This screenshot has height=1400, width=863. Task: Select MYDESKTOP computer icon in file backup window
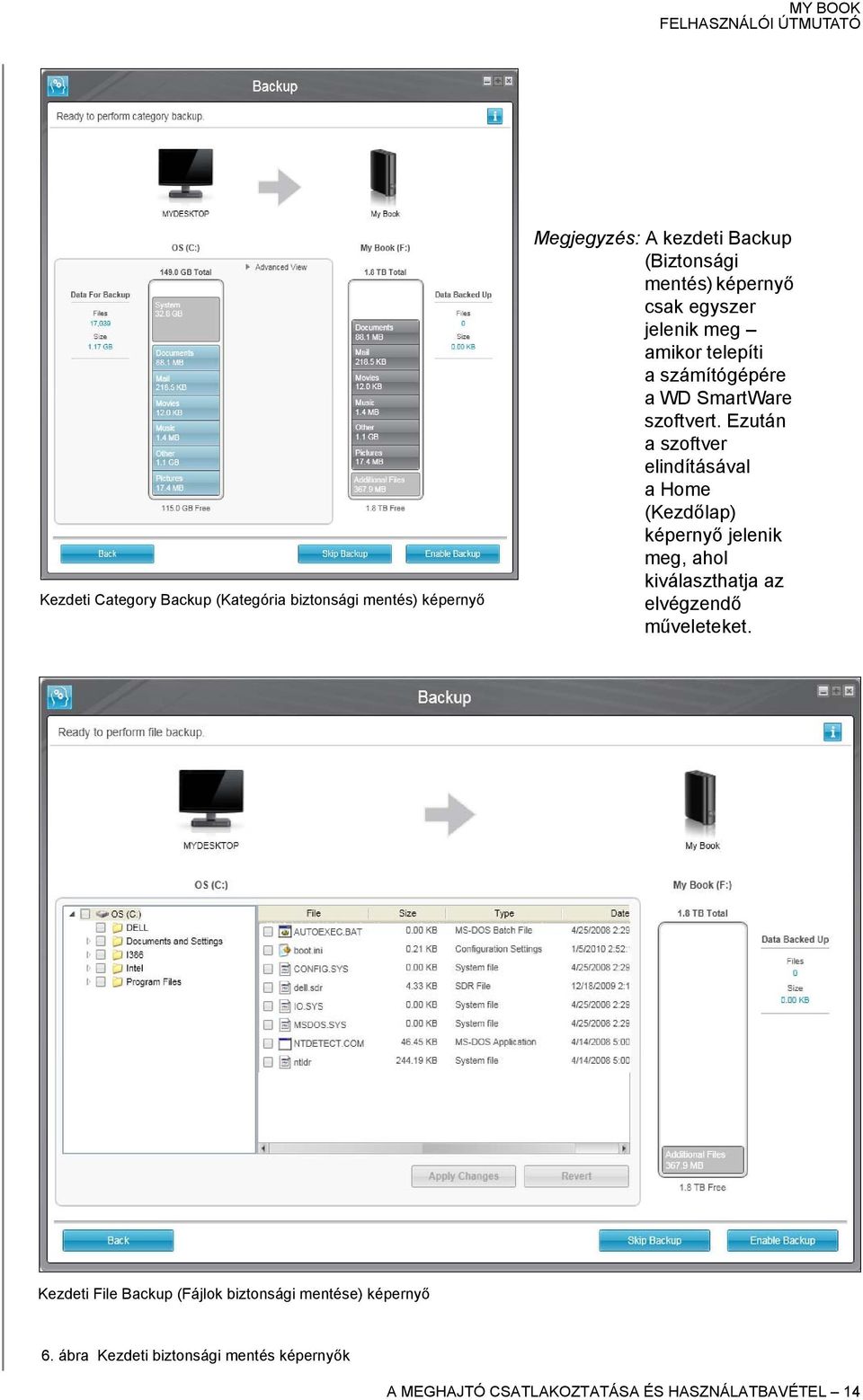[x=210, y=800]
